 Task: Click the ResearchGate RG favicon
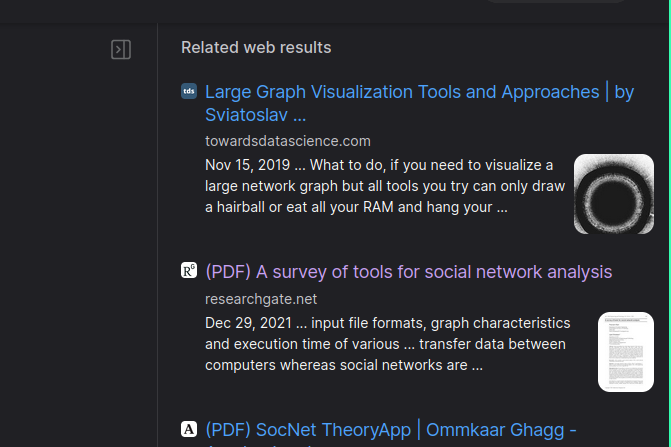[x=189, y=270]
